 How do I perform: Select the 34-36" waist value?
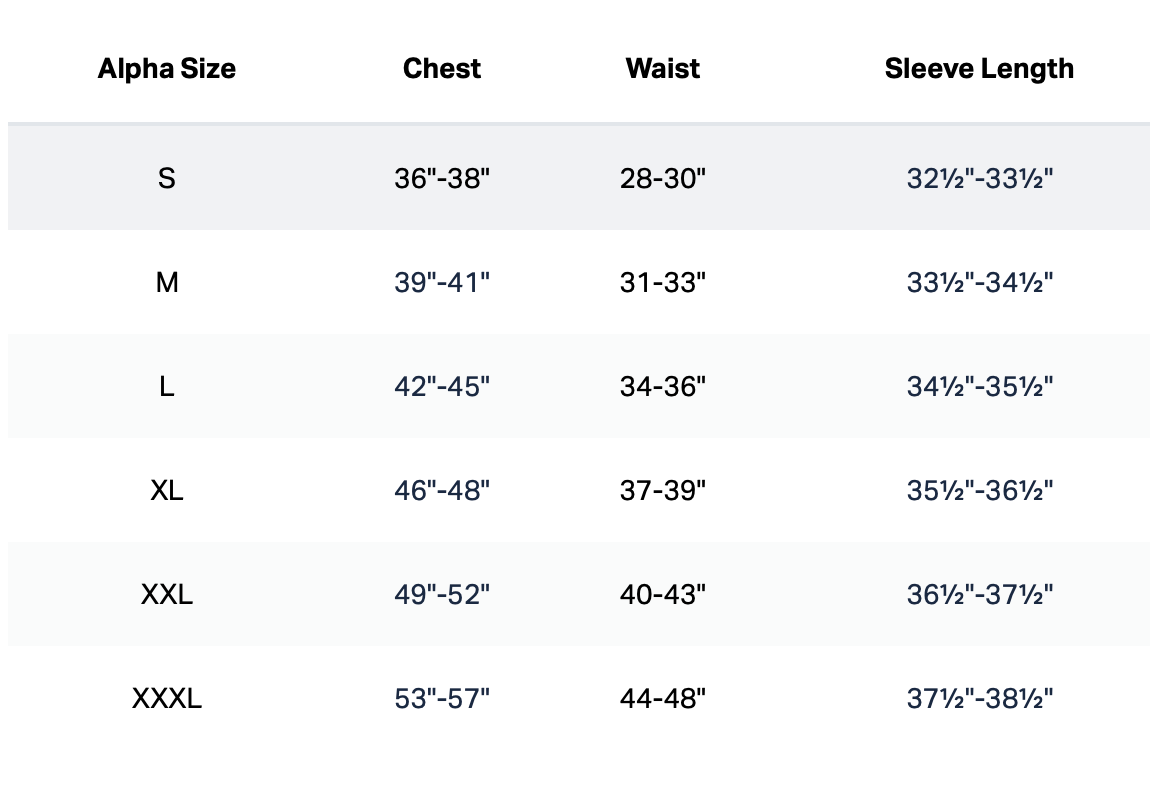click(663, 387)
